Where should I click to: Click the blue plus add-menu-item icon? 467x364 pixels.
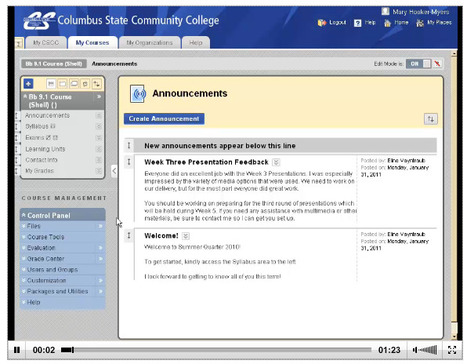[x=28, y=84]
